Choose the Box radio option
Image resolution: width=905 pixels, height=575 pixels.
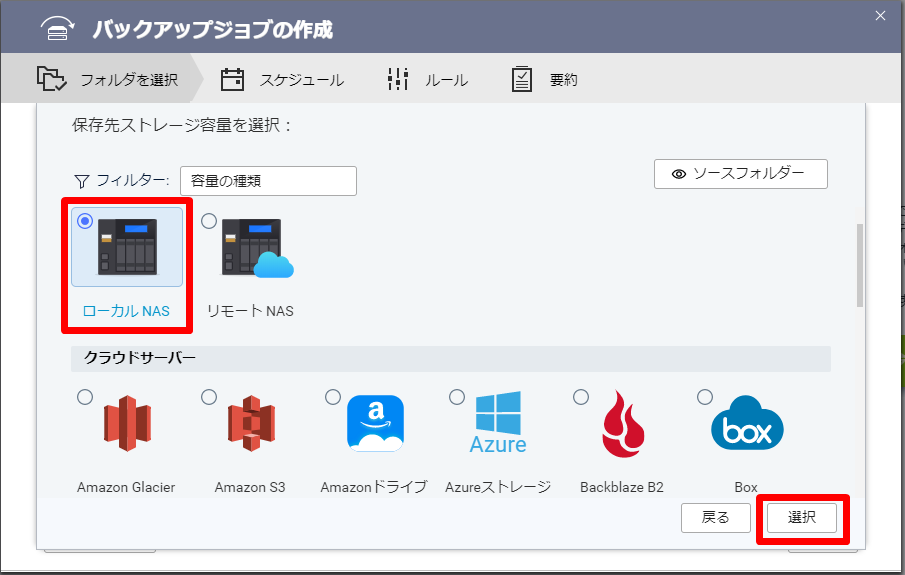point(705,397)
